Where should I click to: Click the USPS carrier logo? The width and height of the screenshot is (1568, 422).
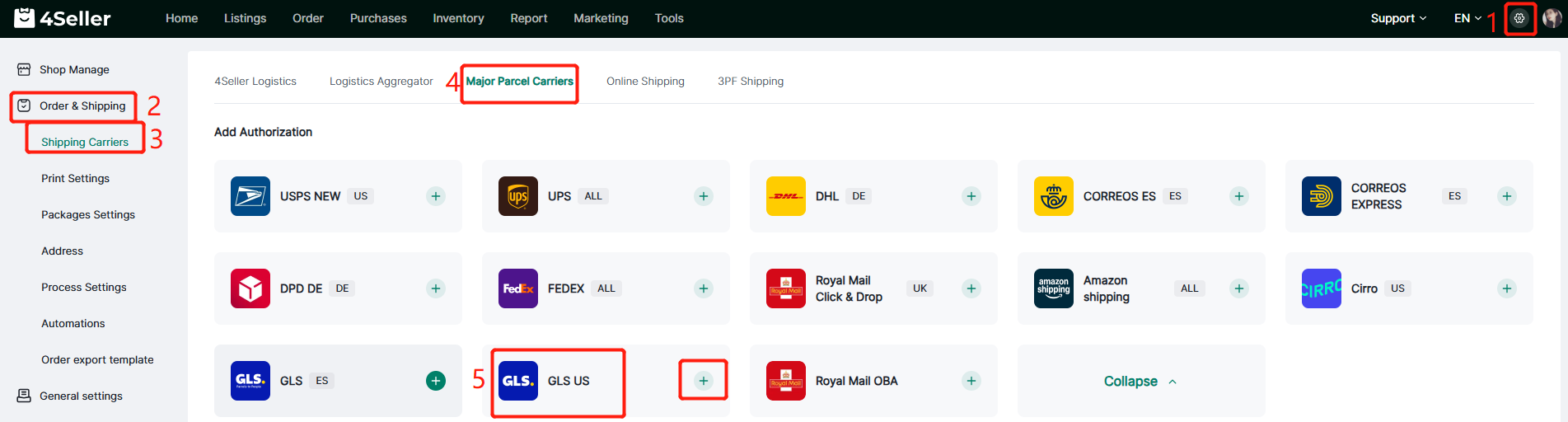pos(250,196)
